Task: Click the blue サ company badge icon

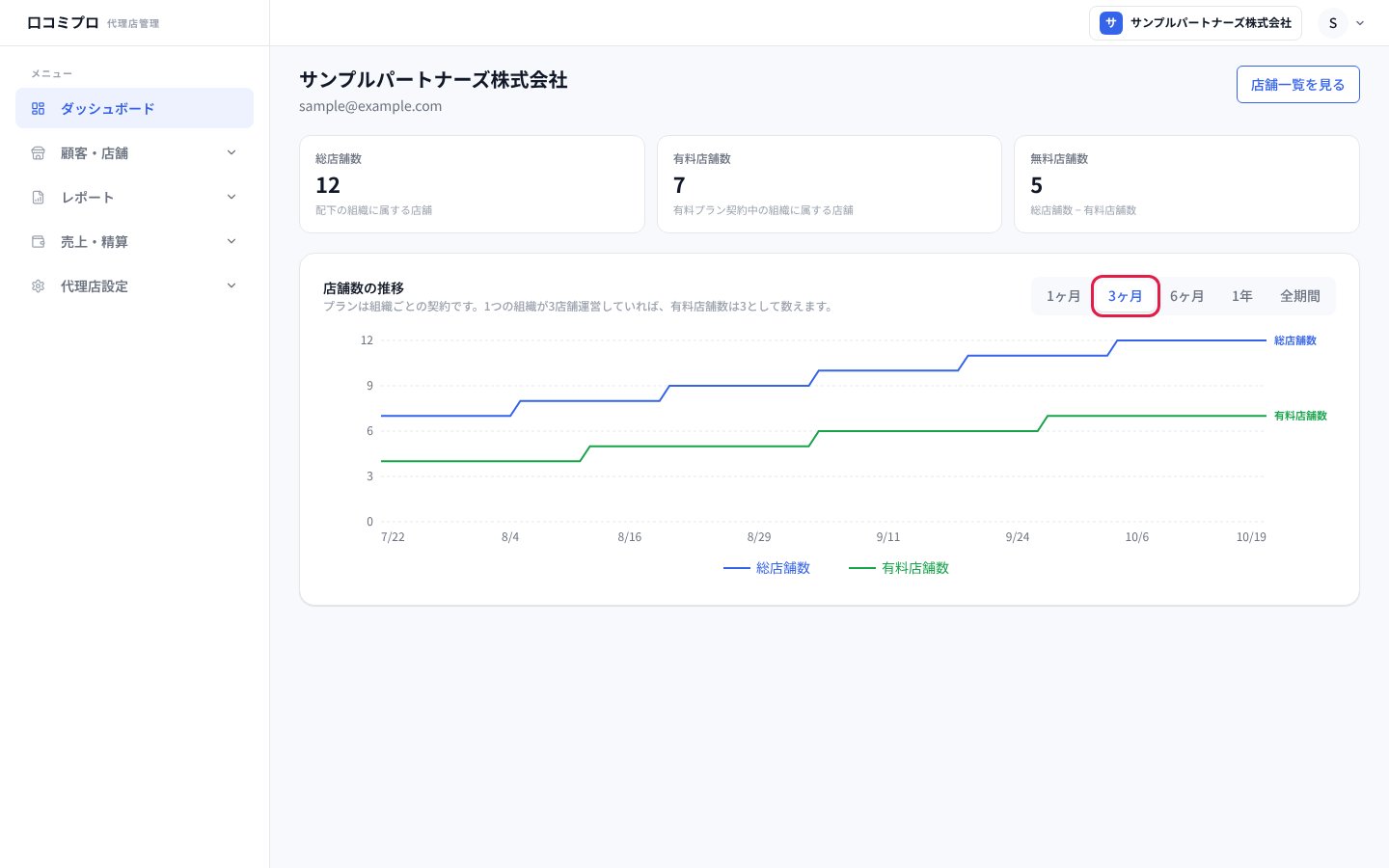Action: [1111, 23]
